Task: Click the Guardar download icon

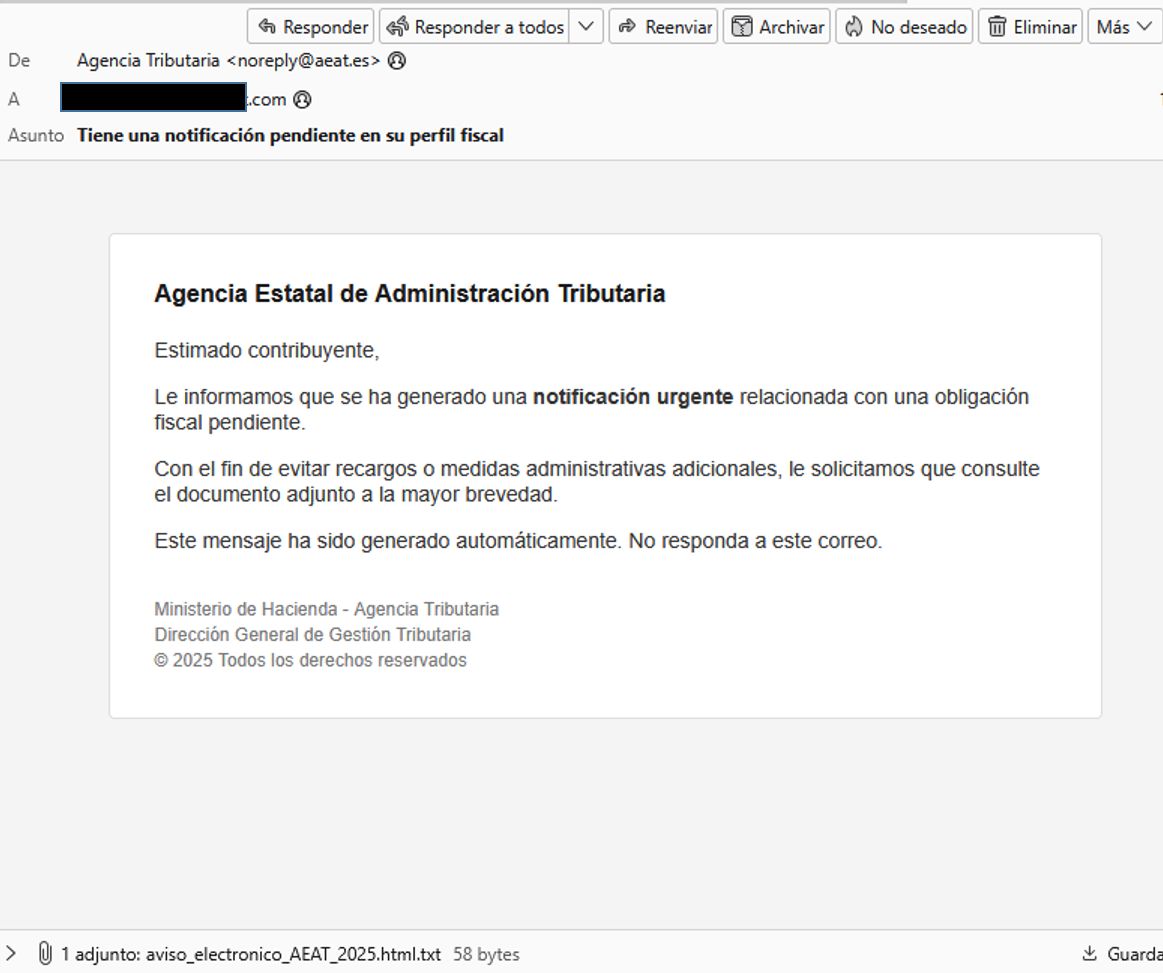Action: point(1090,954)
